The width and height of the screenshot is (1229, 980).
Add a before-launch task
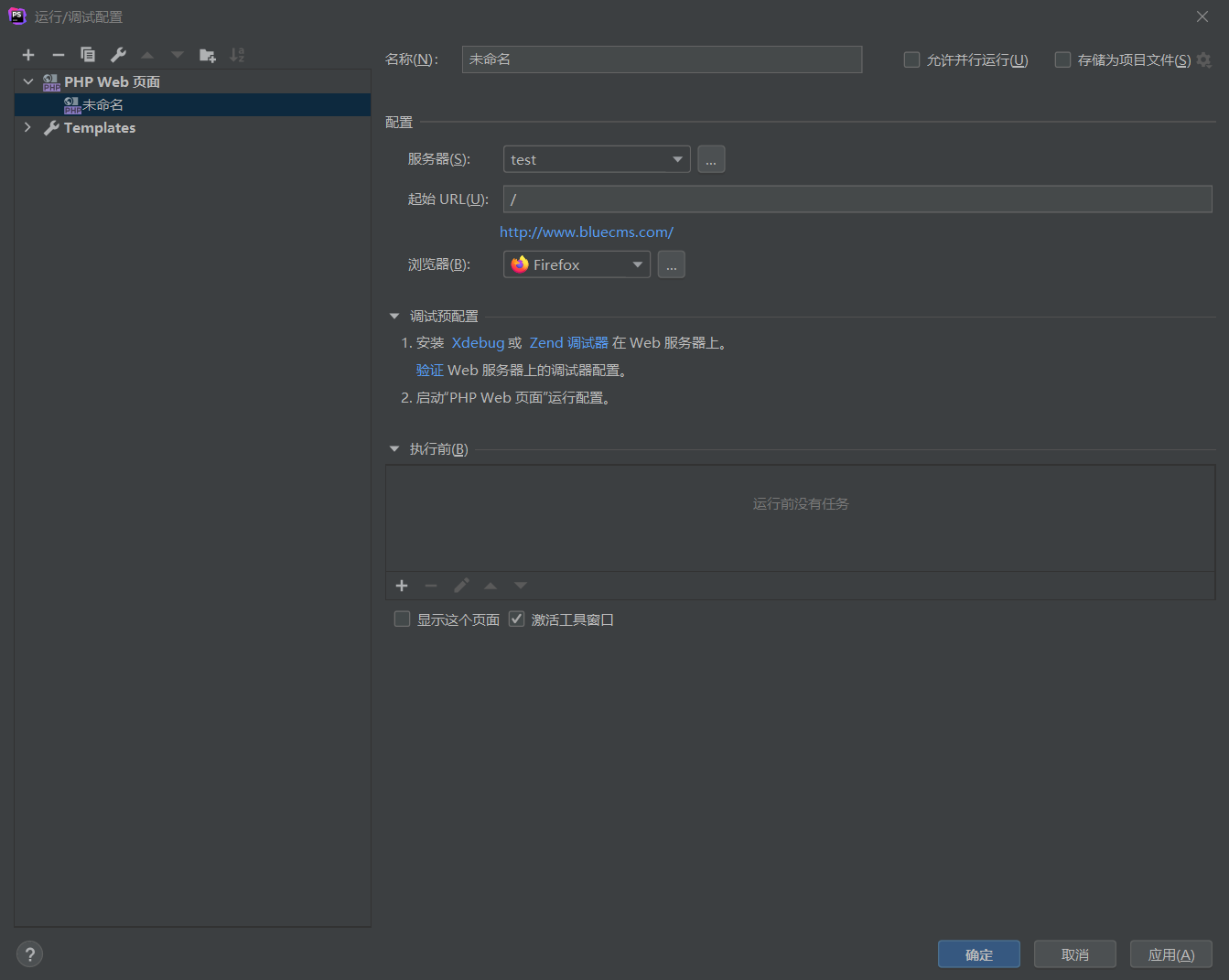(402, 586)
